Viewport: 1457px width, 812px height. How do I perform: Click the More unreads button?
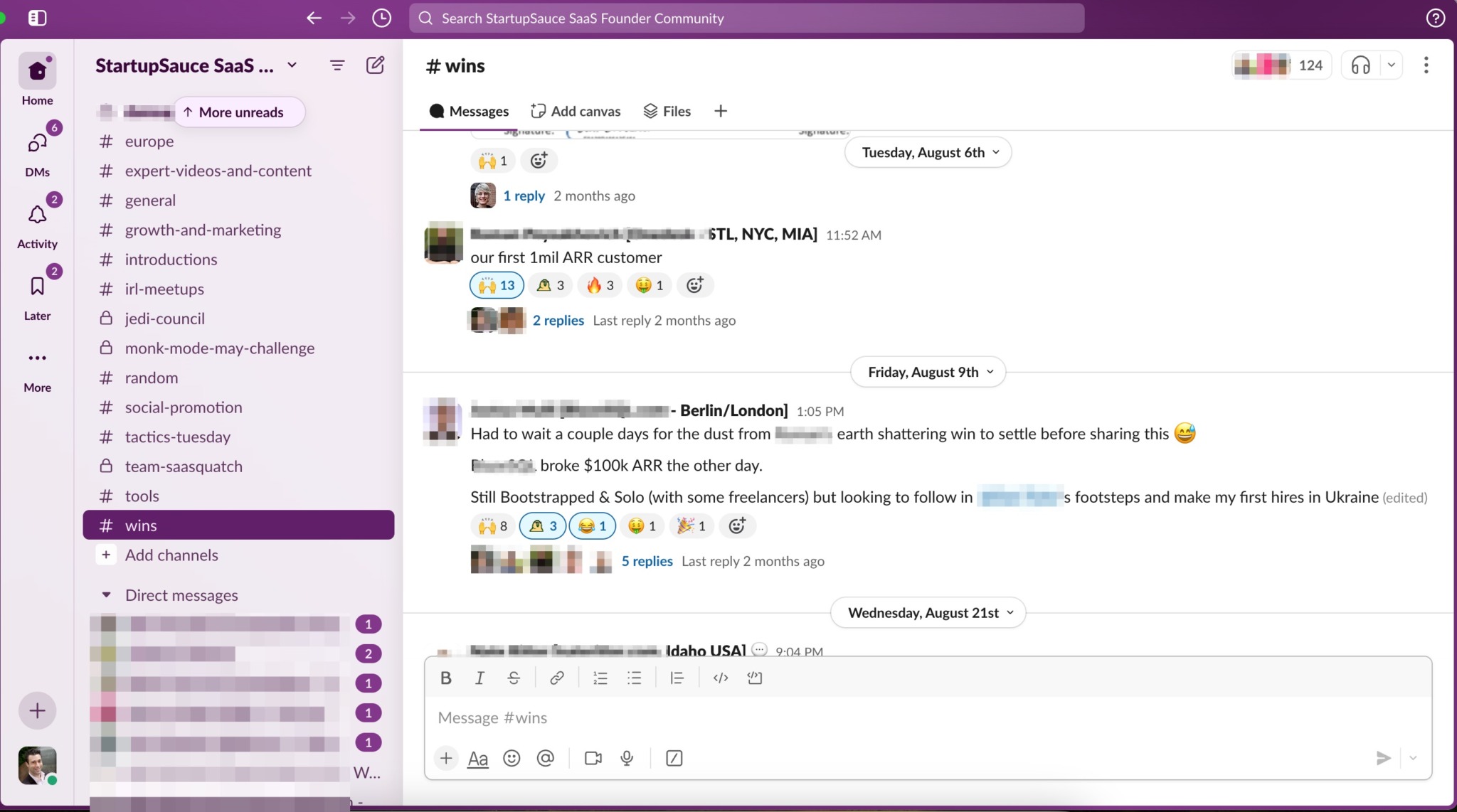[240, 112]
